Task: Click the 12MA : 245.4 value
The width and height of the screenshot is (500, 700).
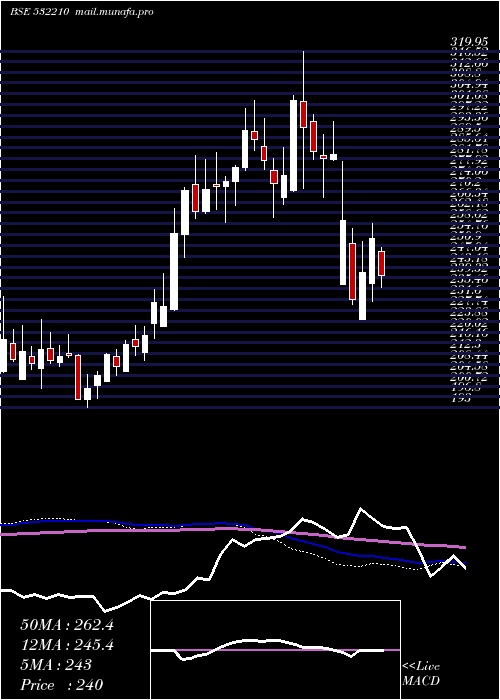Action: point(67,645)
